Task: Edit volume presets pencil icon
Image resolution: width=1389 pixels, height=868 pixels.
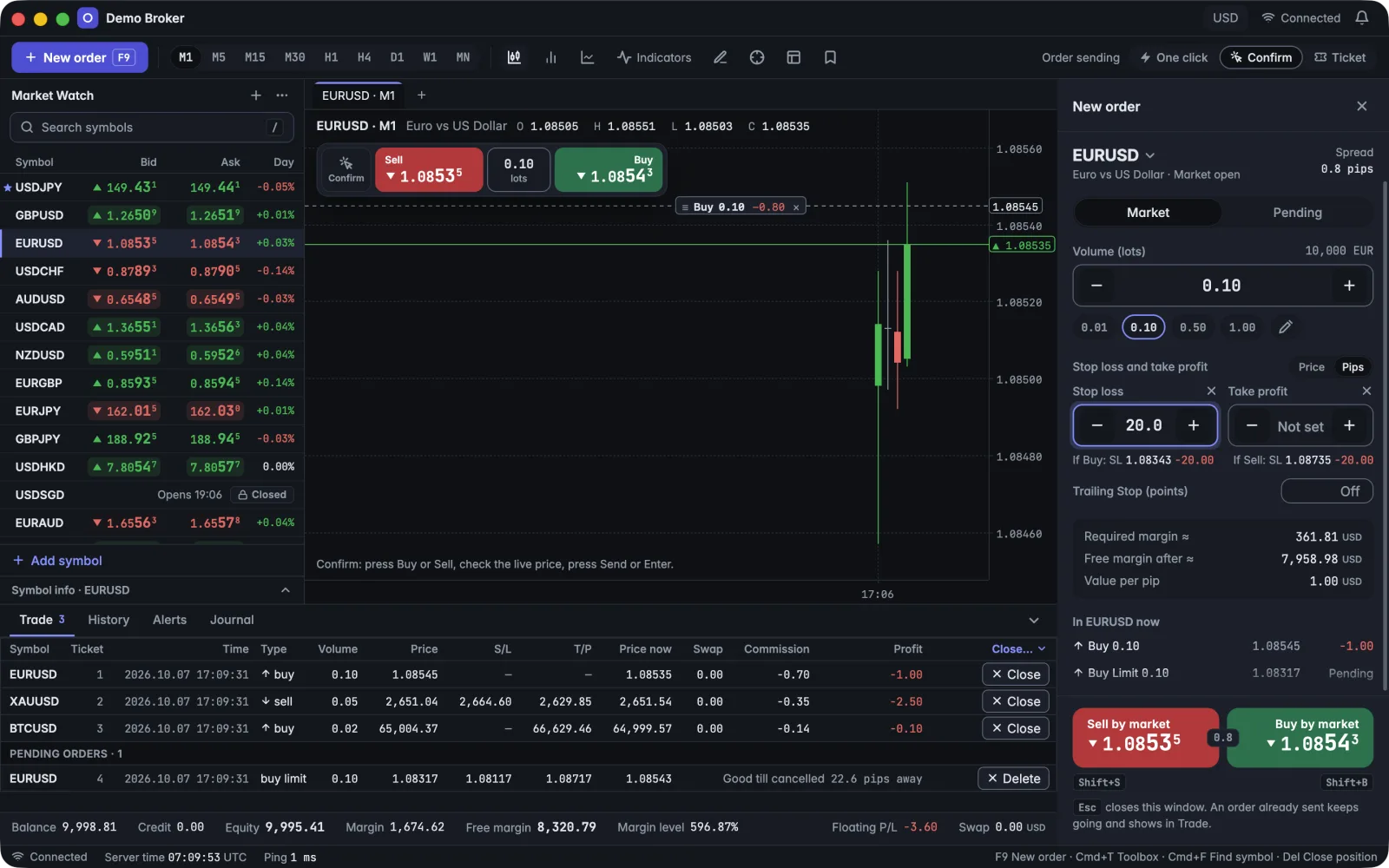Action: pos(1286,327)
